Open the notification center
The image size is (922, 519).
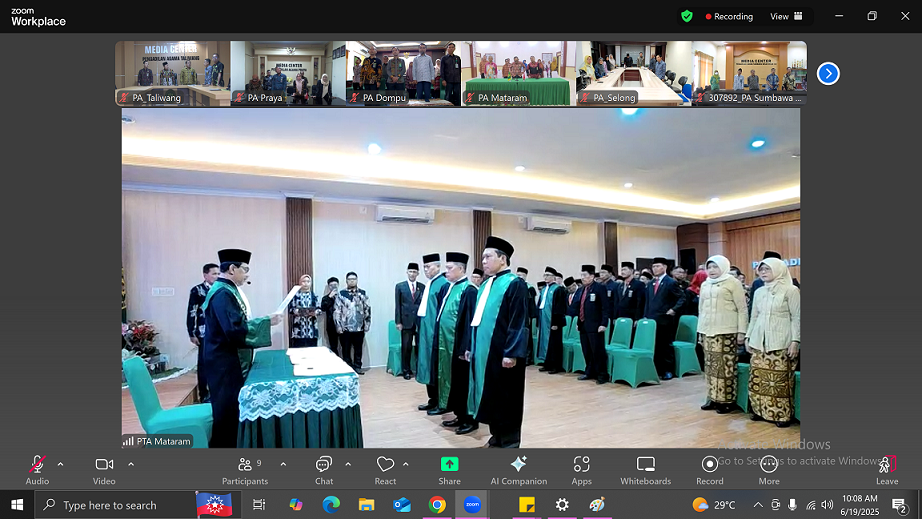pos(898,505)
